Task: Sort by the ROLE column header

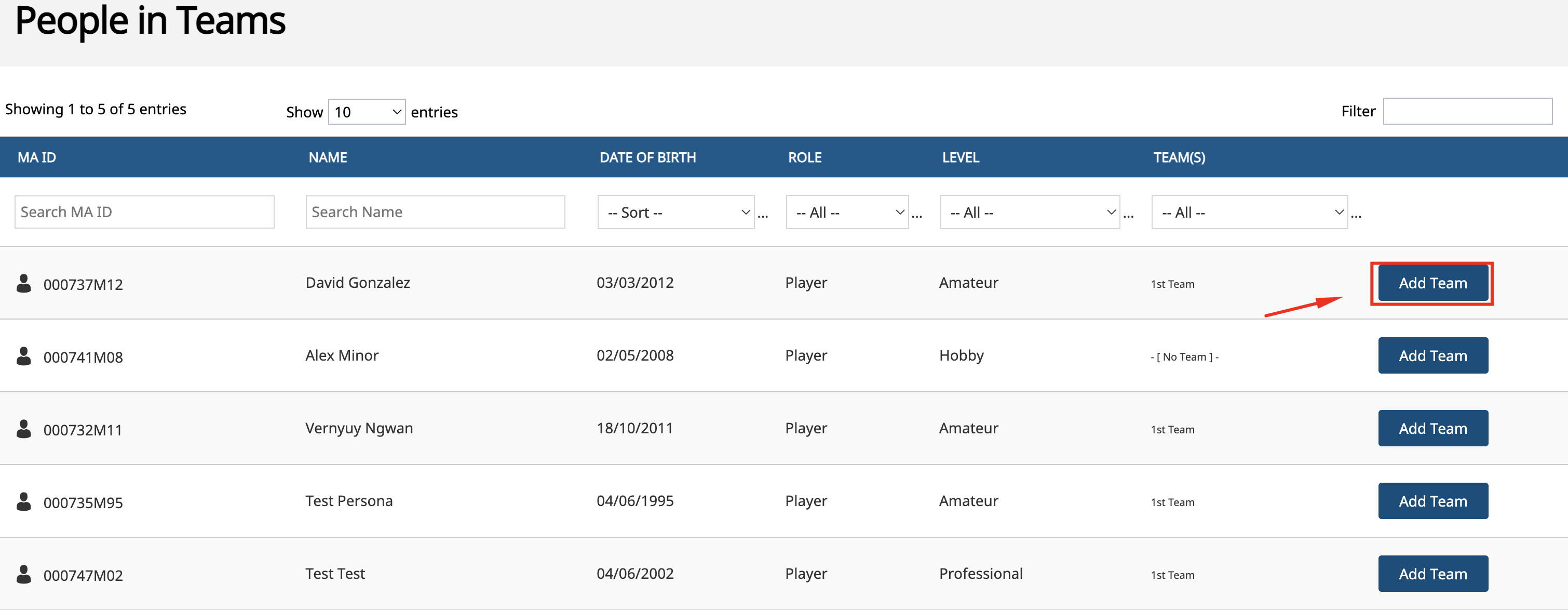Action: (x=804, y=158)
